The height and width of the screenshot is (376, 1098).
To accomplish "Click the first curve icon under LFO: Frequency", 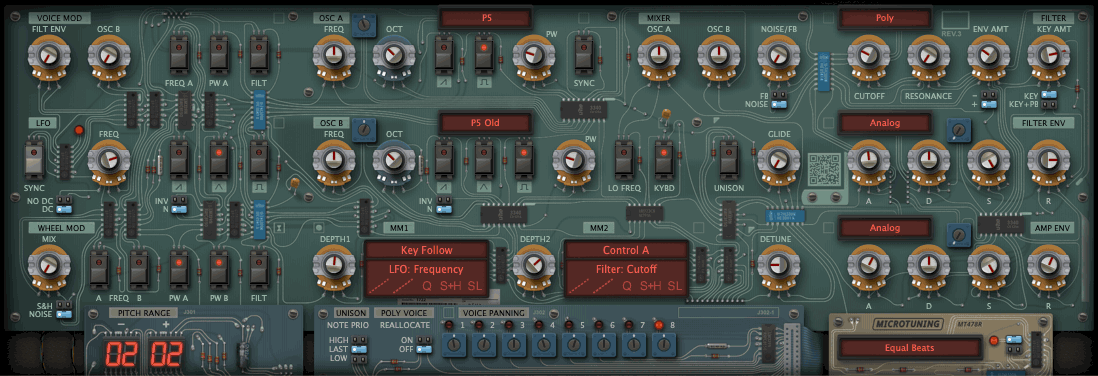I will [380, 286].
